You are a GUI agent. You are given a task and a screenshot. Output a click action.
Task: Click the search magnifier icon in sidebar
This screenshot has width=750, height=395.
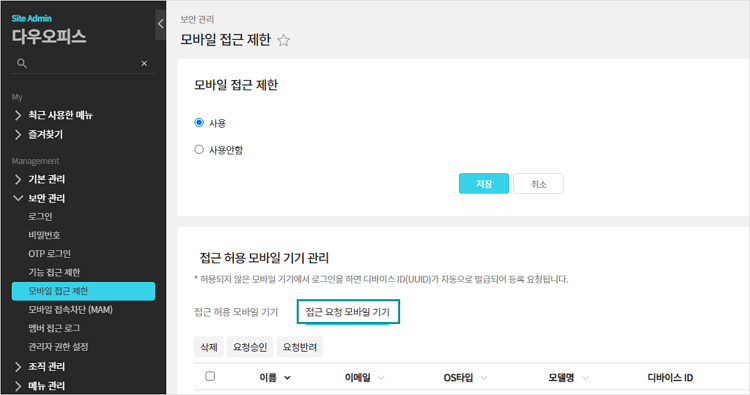click(22, 63)
